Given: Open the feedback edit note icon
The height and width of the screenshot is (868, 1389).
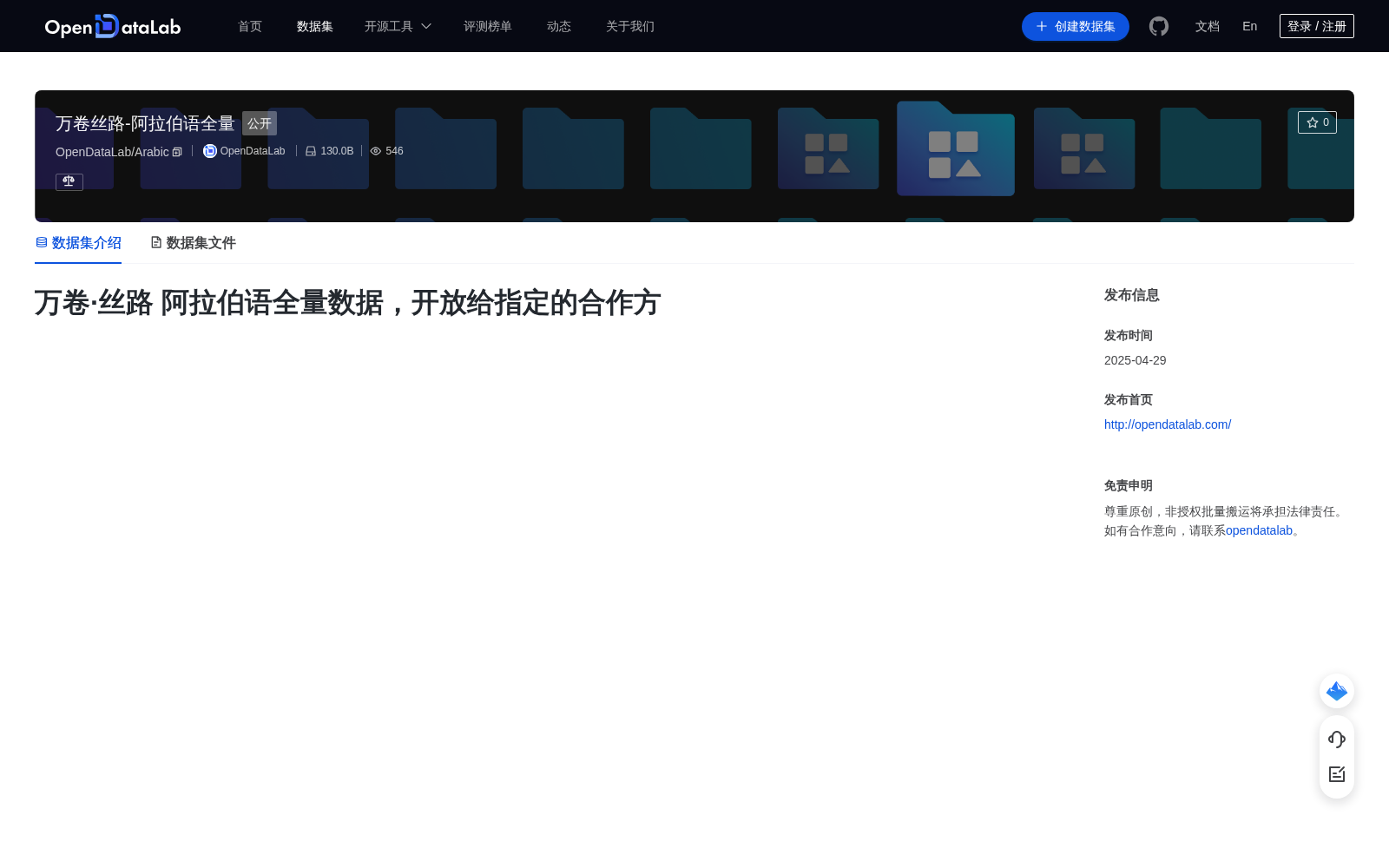Looking at the screenshot, I should click(1337, 774).
